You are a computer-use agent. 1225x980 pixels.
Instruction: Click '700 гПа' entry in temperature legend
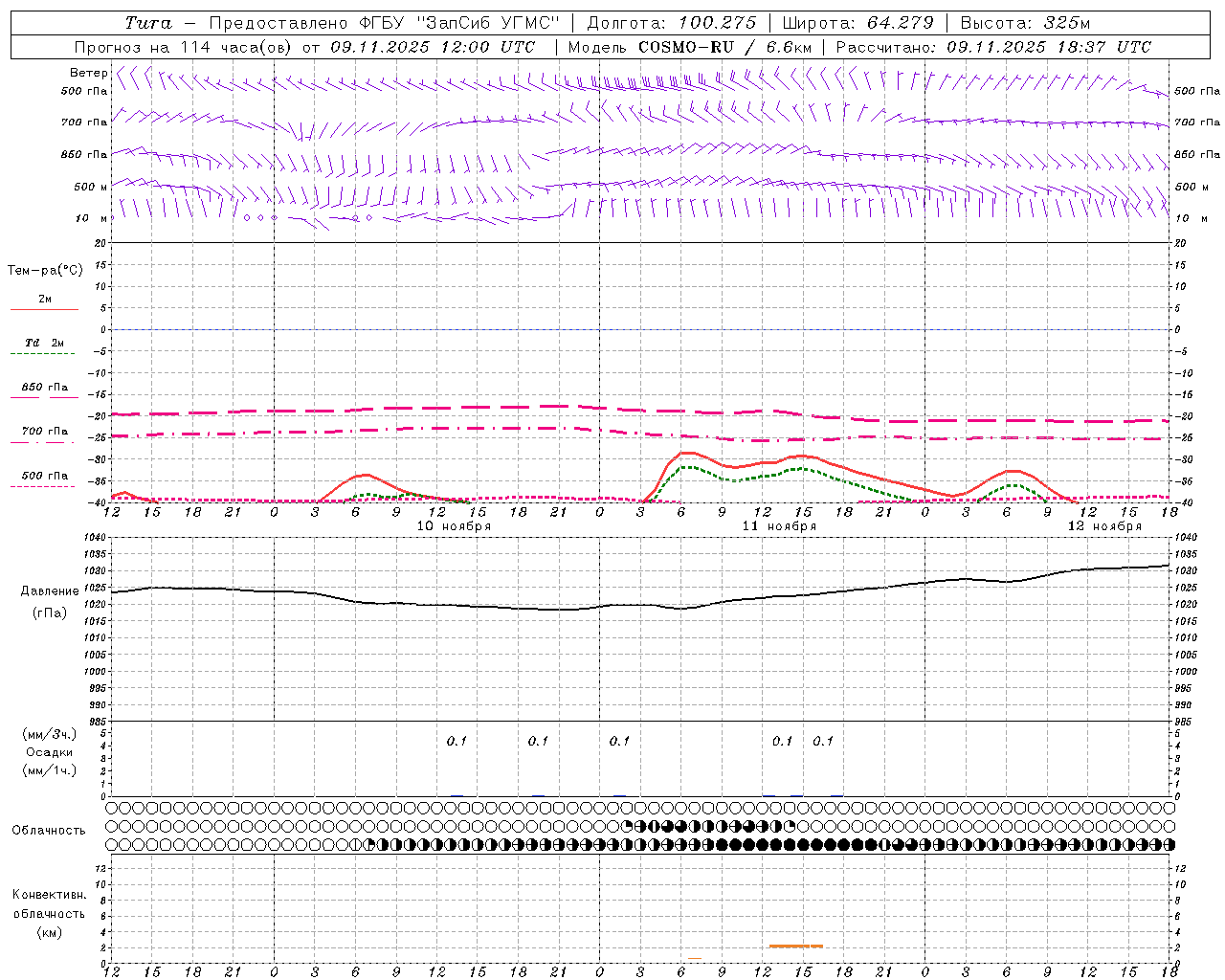click(44, 432)
